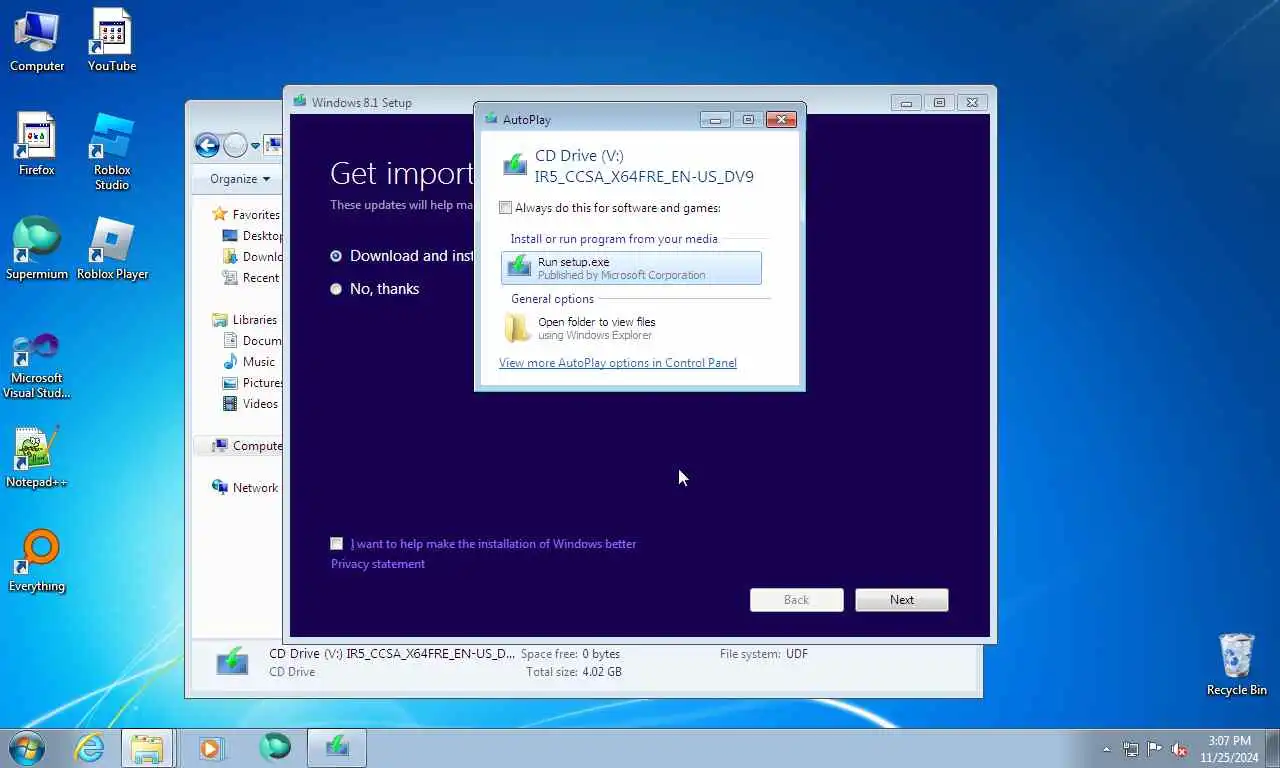Image resolution: width=1280 pixels, height=768 pixels.
Task: Click Explorer's forward navigation arrow
Action: [235, 146]
